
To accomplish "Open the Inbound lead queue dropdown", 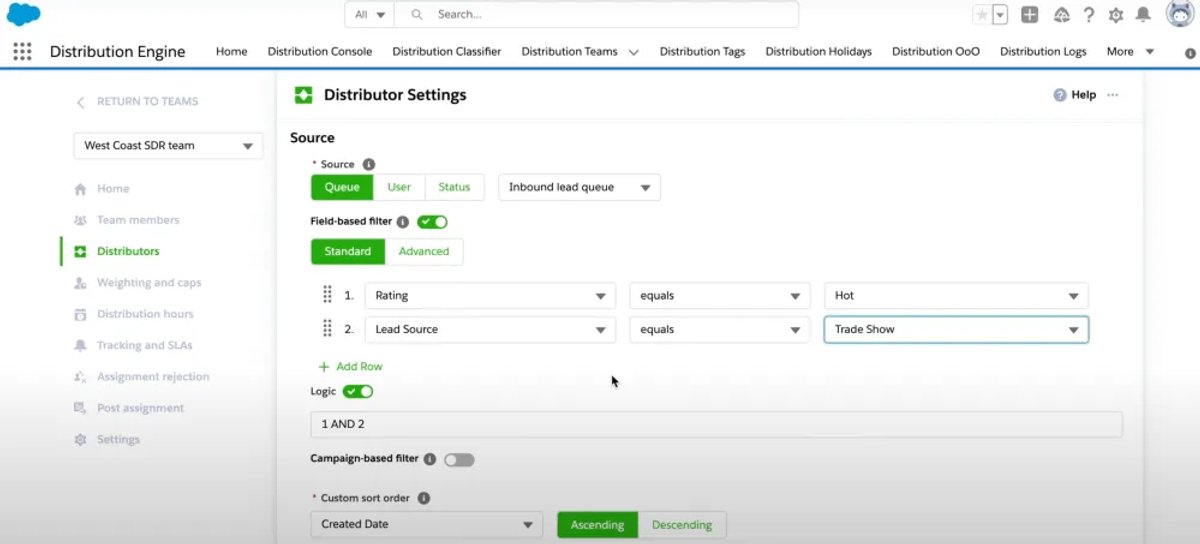I will coord(579,187).
